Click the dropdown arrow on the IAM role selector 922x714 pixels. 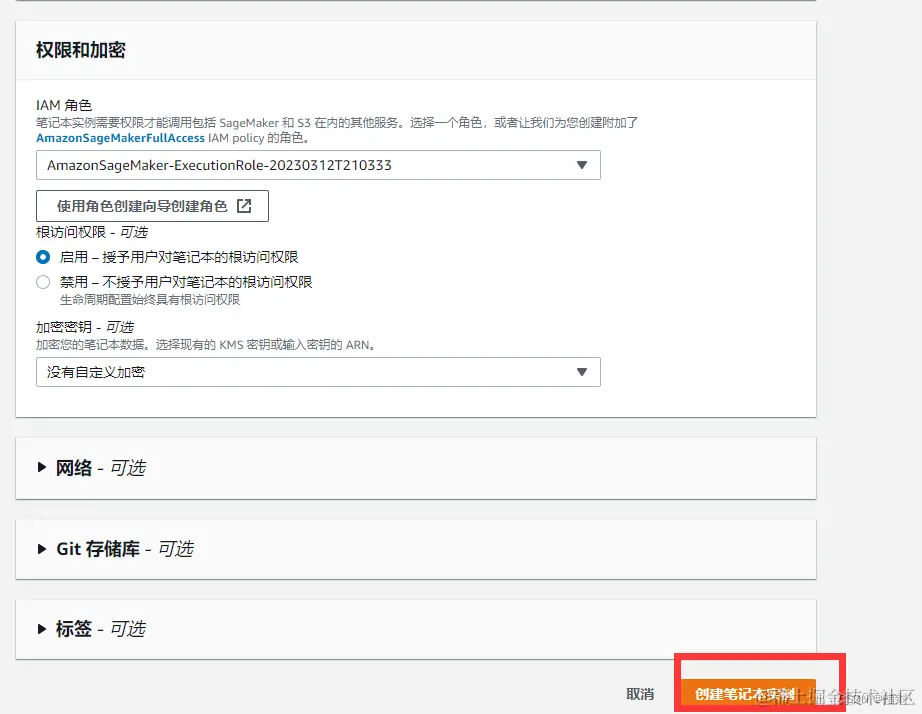click(x=582, y=165)
